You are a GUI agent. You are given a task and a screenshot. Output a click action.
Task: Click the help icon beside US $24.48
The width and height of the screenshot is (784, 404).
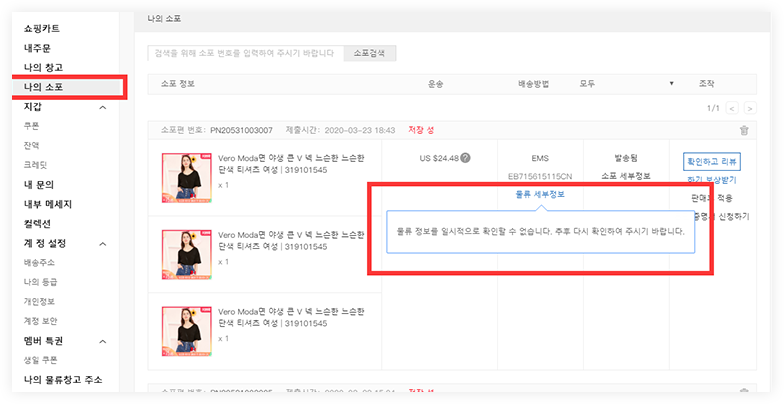click(465, 158)
